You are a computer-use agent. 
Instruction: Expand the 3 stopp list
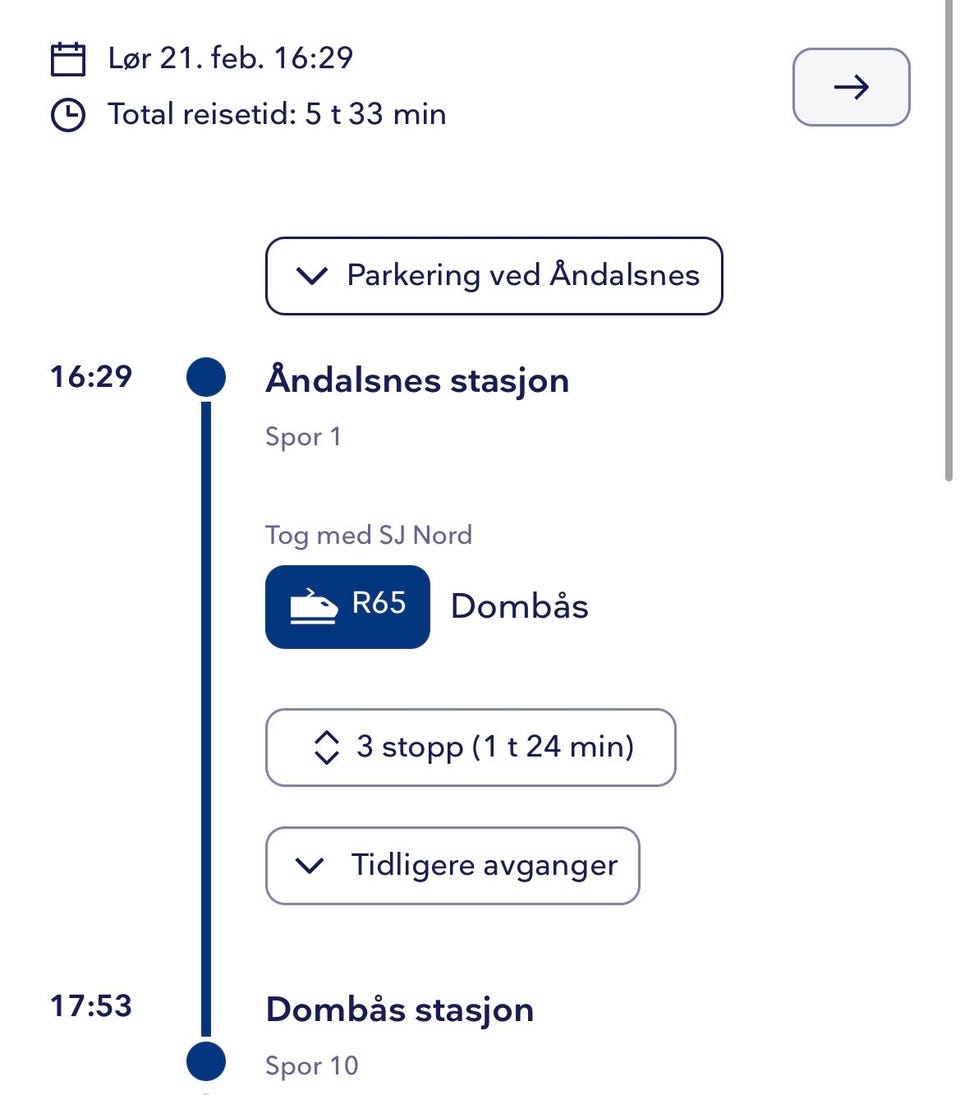tap(470, 747)
